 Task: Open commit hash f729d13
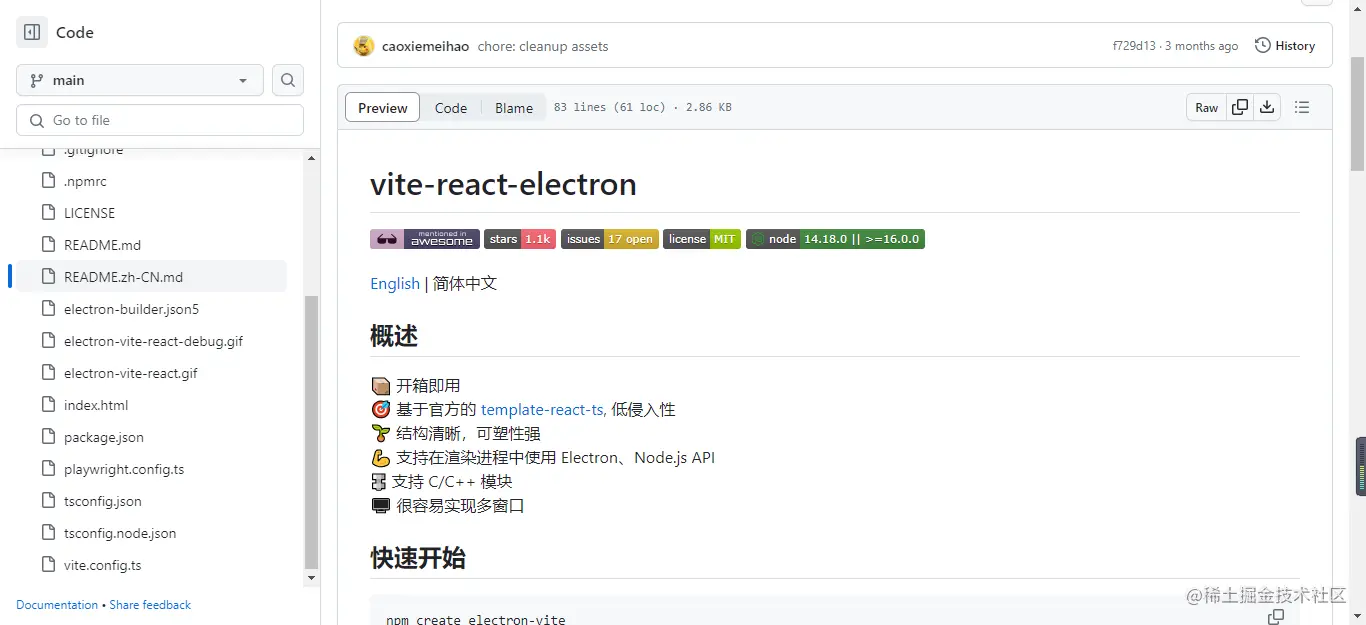(1134, 46)
